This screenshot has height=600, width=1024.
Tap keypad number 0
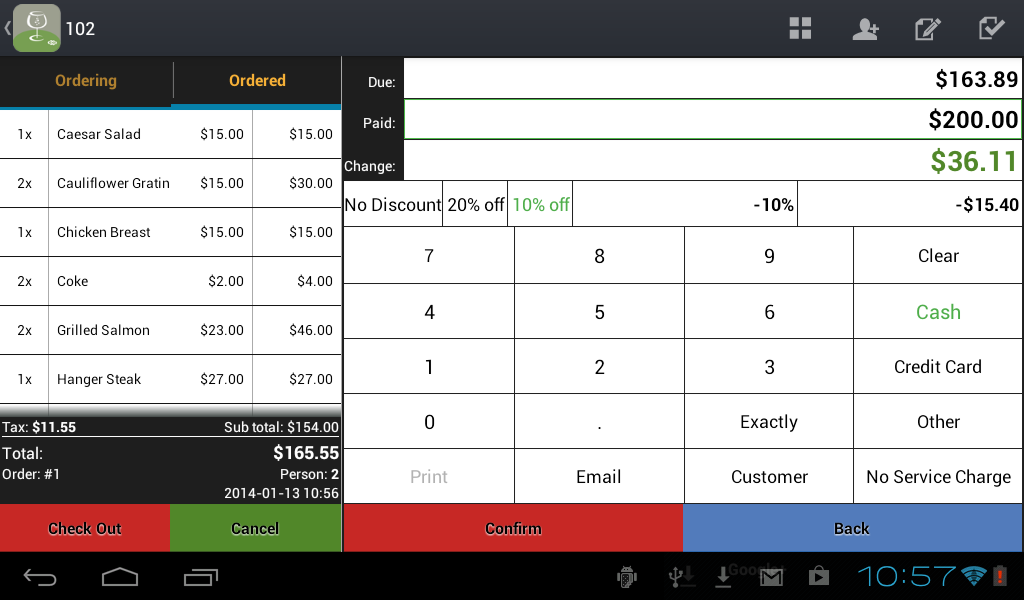429,422
